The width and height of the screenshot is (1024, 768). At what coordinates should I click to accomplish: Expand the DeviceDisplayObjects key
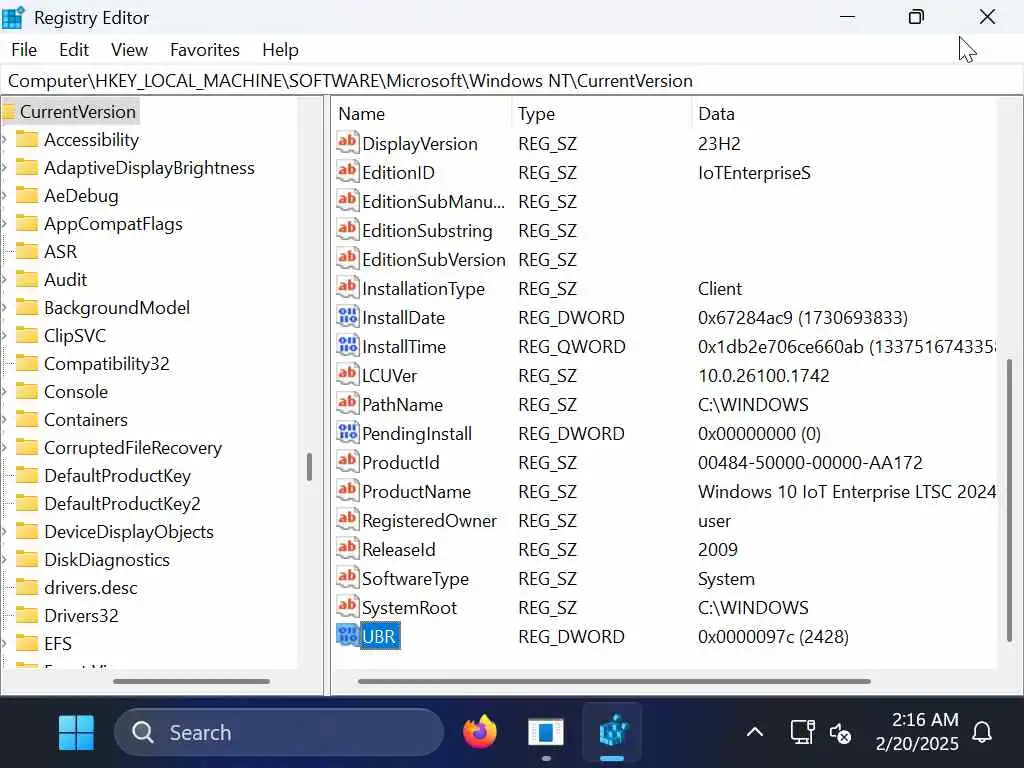pyautogui.click(x=5, y=532)
